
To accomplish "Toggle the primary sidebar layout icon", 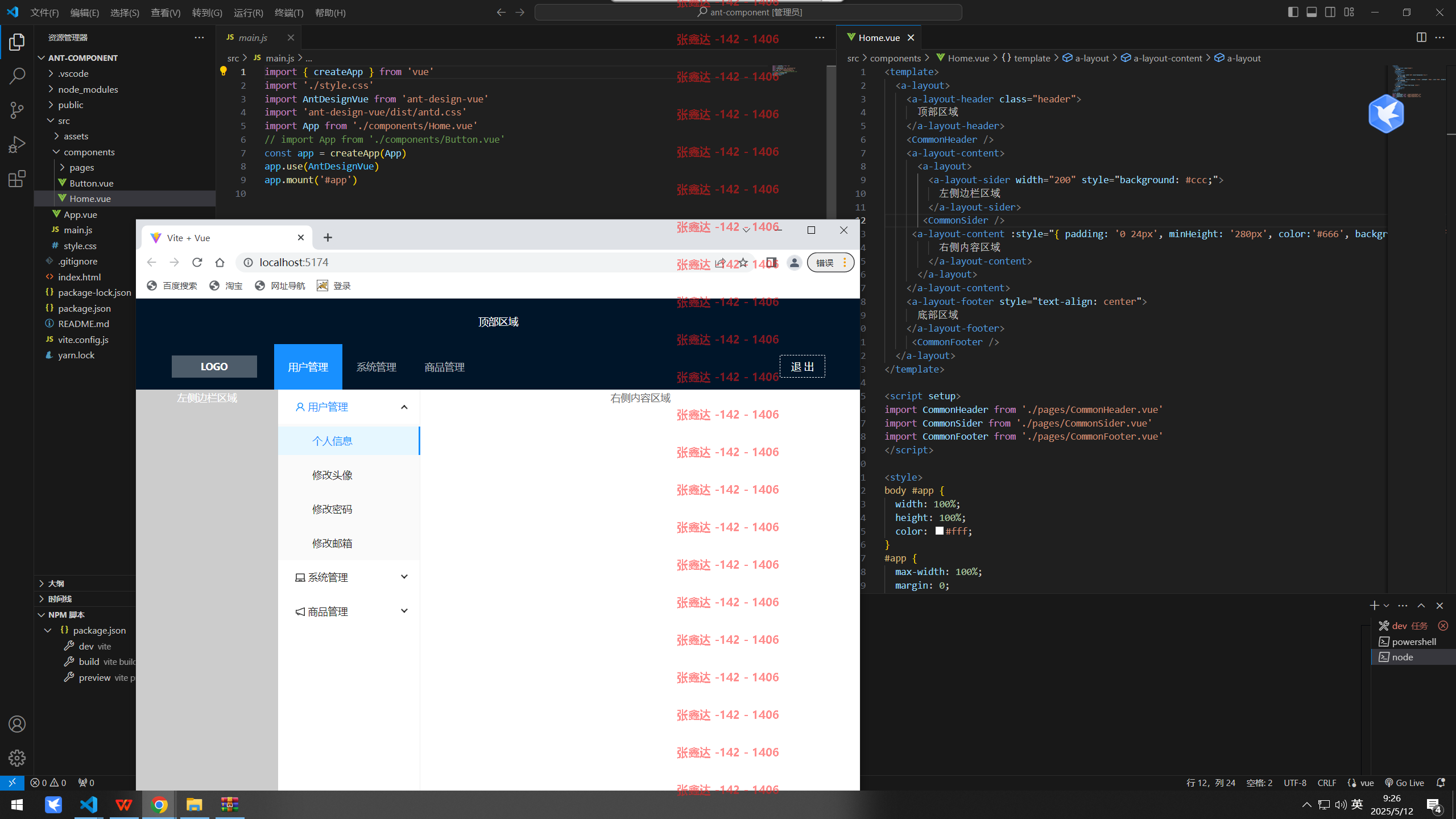I will (1293, 12).
